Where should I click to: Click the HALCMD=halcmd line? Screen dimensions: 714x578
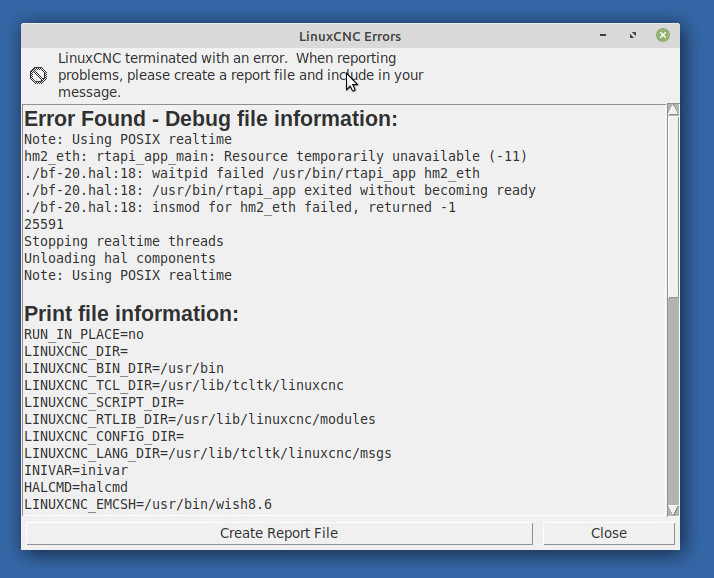point(76,487)
